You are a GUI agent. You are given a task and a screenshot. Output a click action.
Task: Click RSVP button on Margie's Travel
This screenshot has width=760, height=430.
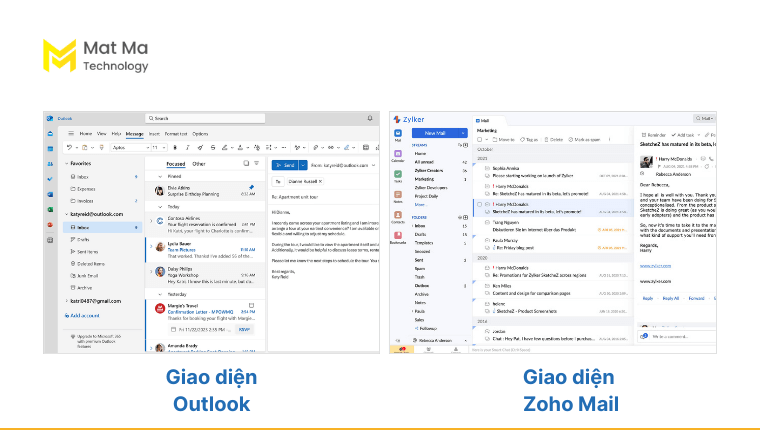click(244, 330)
